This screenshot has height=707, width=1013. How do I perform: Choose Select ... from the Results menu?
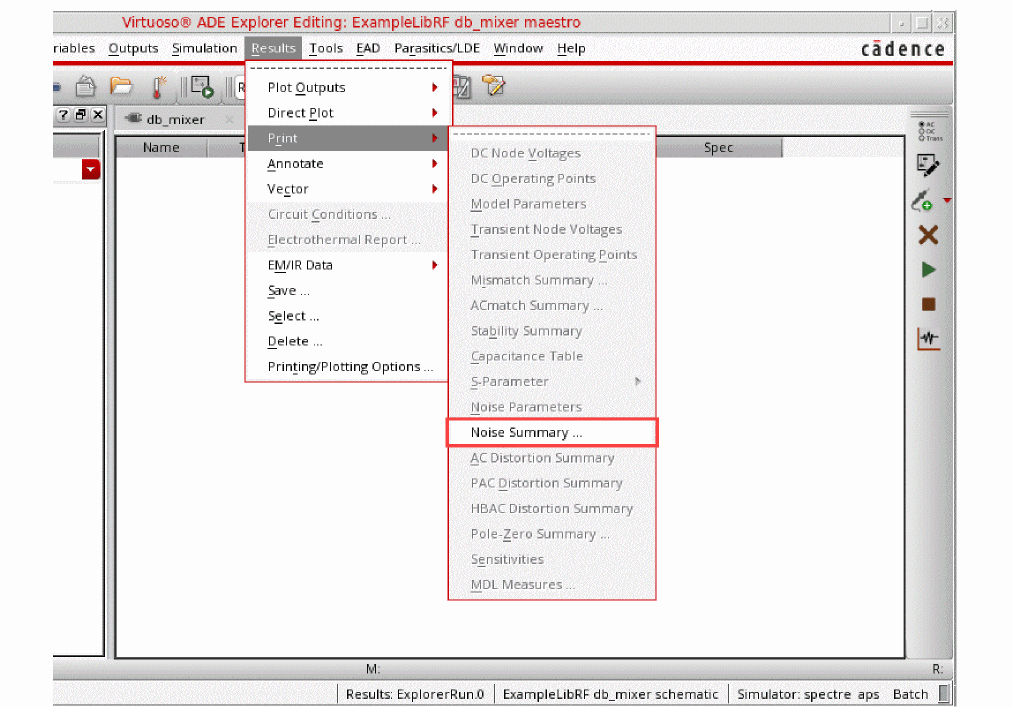(x=348, y=316)
